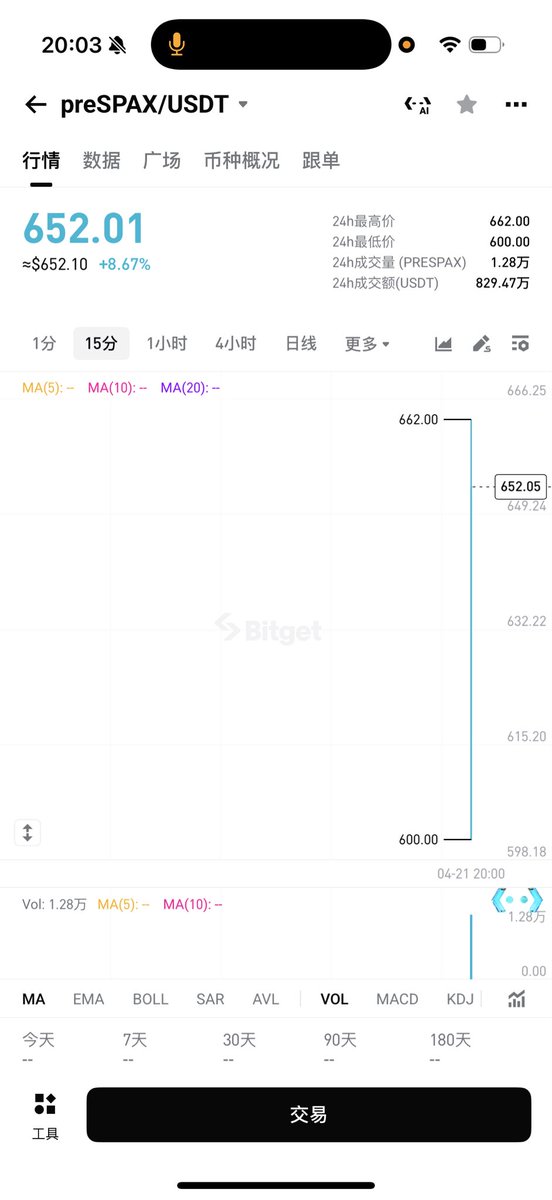Open the three-dot more options menu
The width and height of the screenshot is (552, 1200).
(516, 105)
